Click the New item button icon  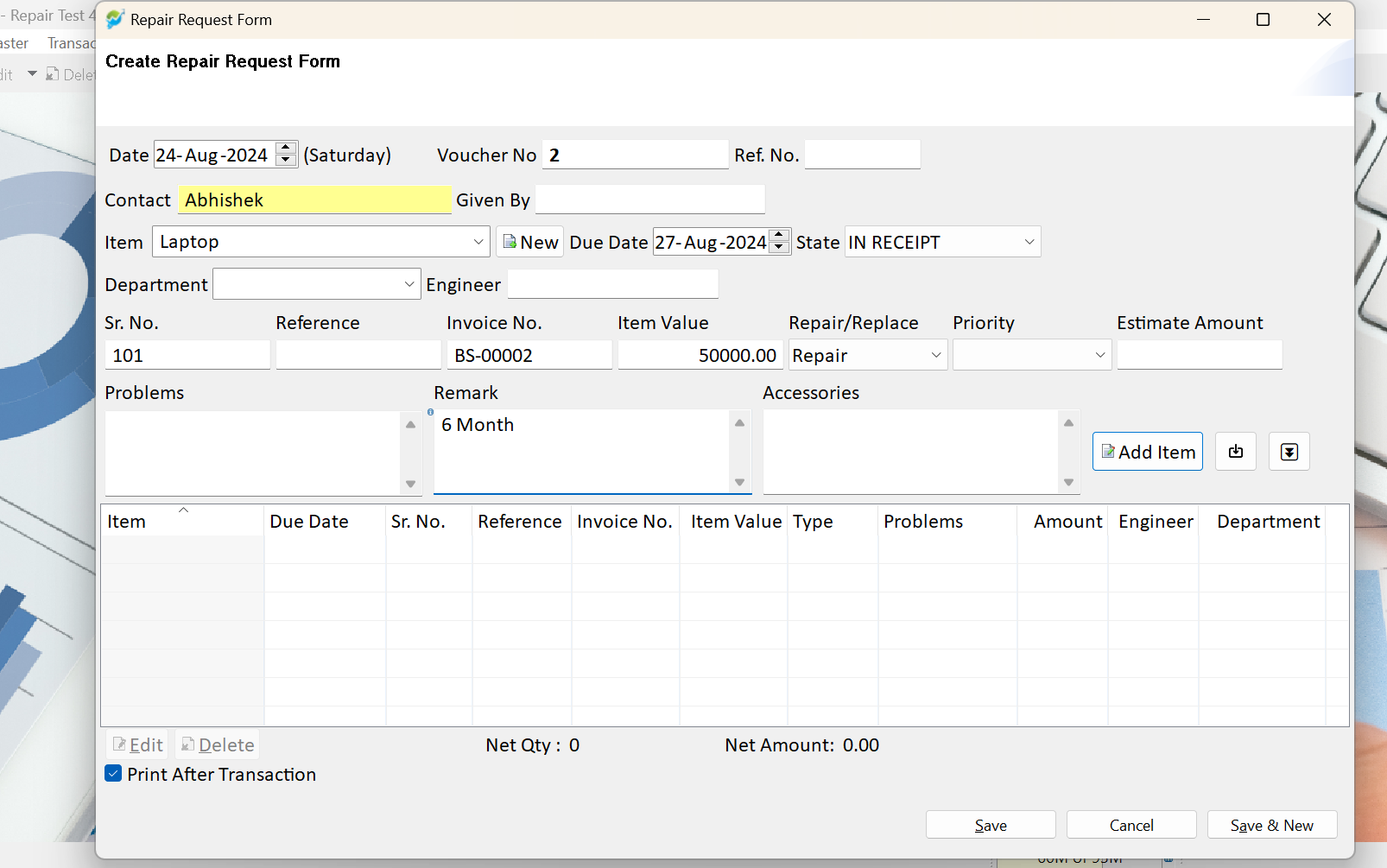(510, 242)
